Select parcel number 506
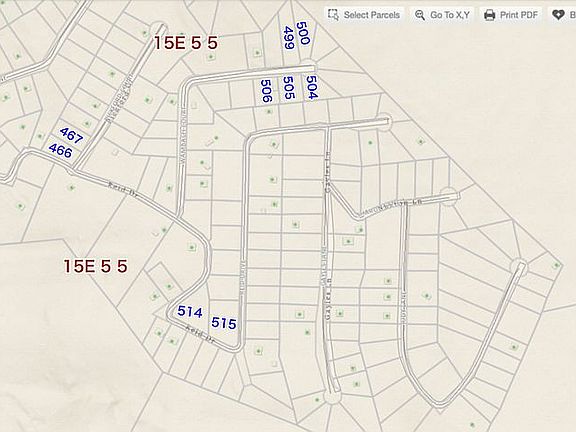The height and width of the screenshot is (432, 576). pos(266,91)
